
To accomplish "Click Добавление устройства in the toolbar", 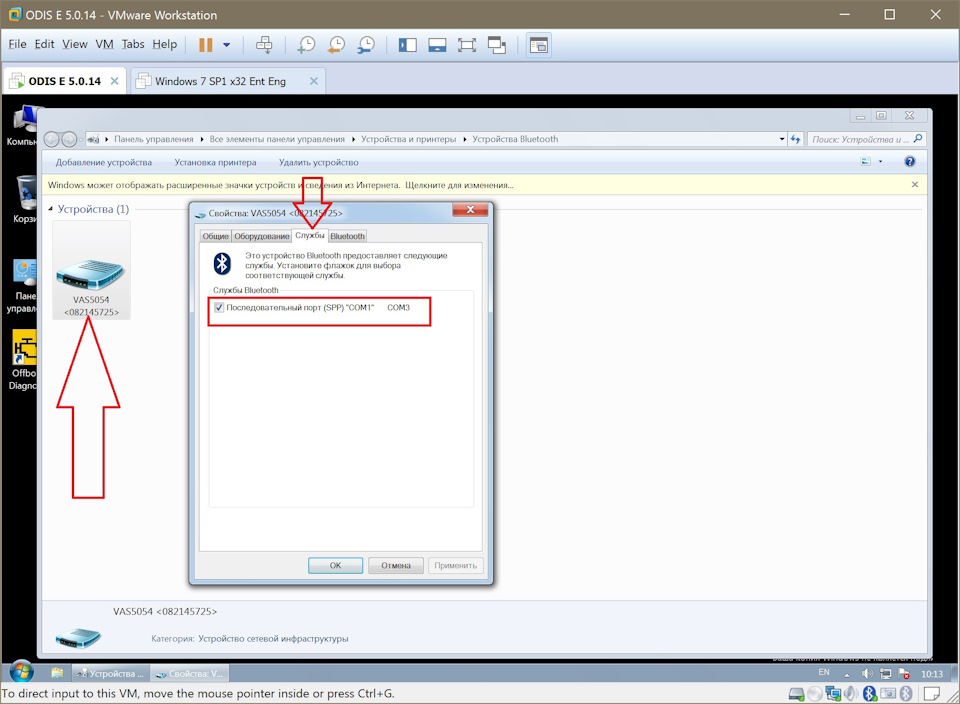I will [x=103, y=162].
